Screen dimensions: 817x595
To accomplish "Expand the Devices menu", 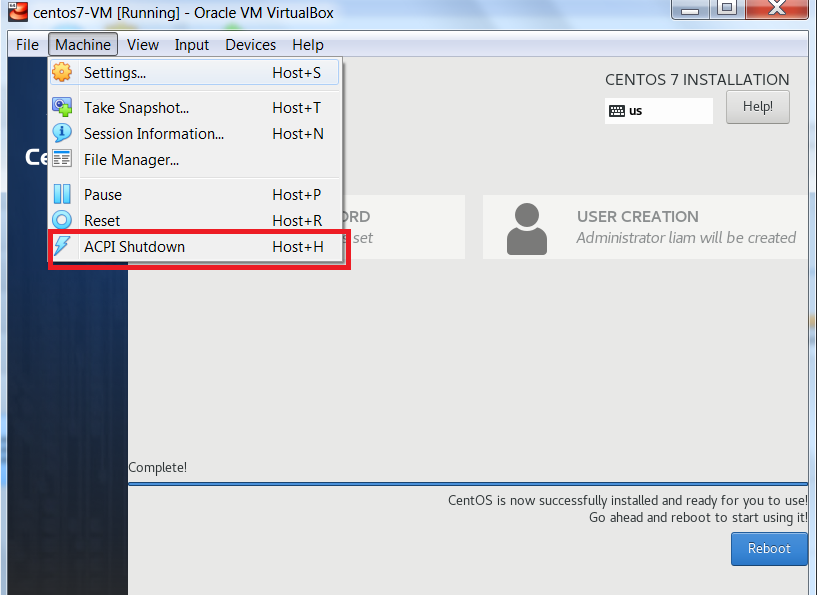I will coord(250,45).
